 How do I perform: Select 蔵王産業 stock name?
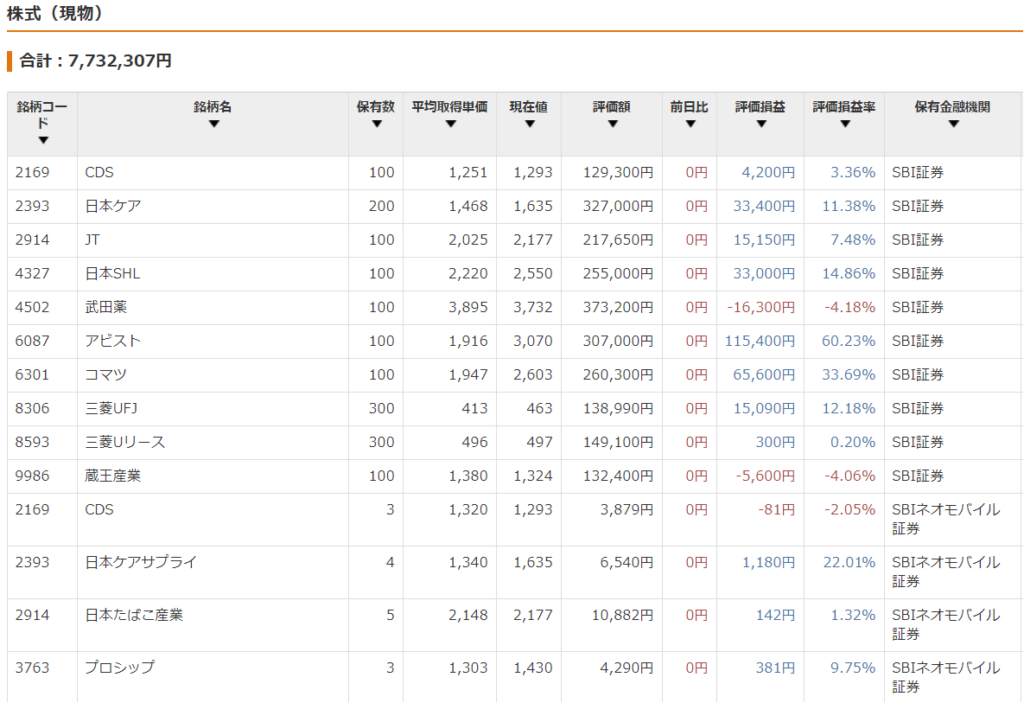113,476
